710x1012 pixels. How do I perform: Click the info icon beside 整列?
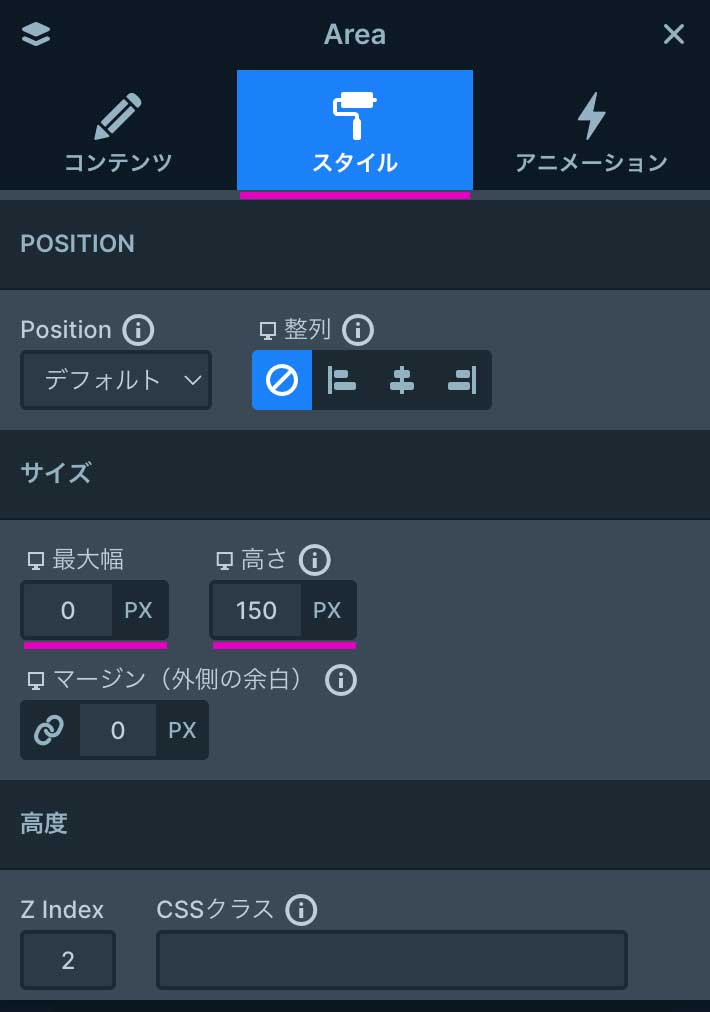click(357, 329)
